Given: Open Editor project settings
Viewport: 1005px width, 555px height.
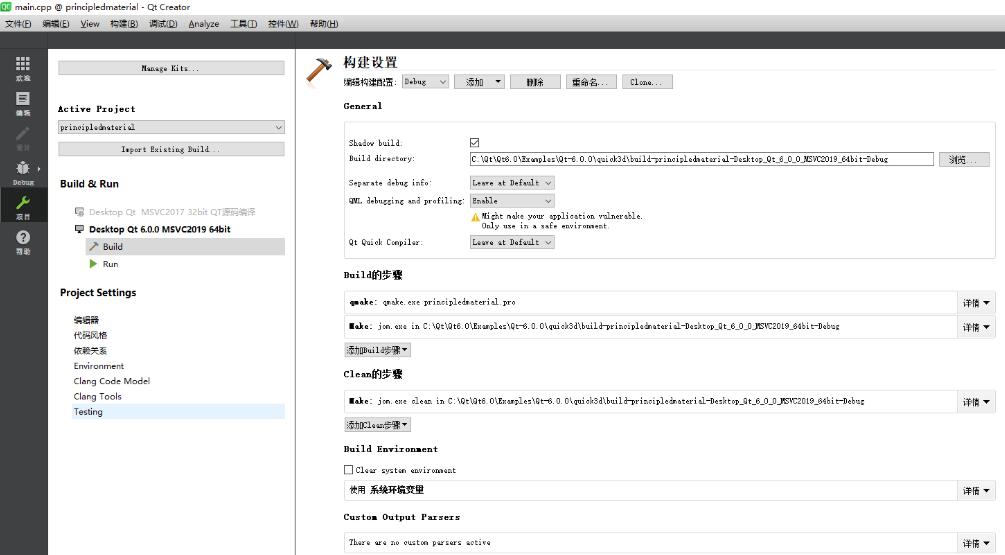Looking at the screenshot, I should coord(86,320).
